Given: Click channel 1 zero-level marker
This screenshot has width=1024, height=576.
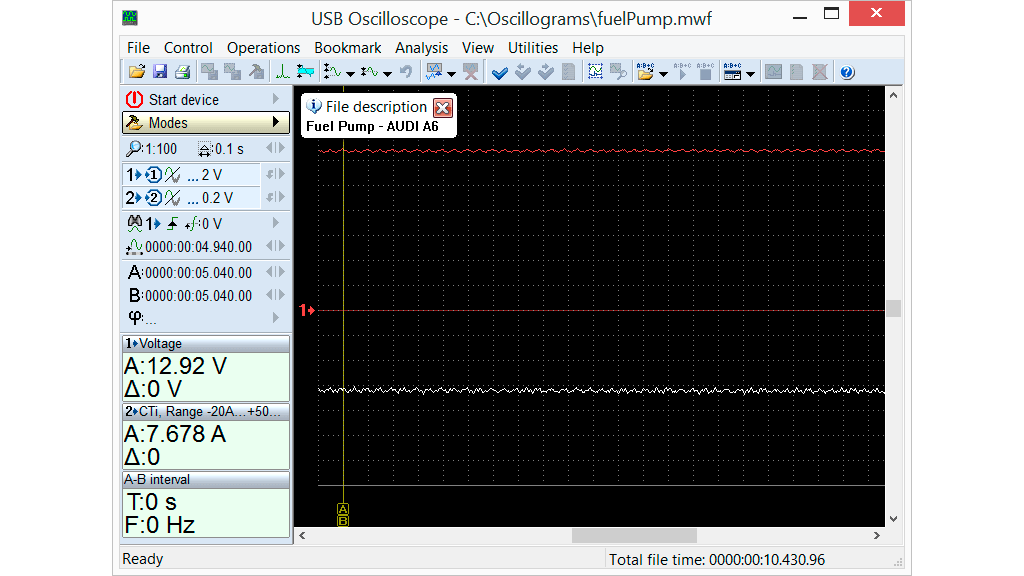Looking at the screenshot, I should coord(307,310).
